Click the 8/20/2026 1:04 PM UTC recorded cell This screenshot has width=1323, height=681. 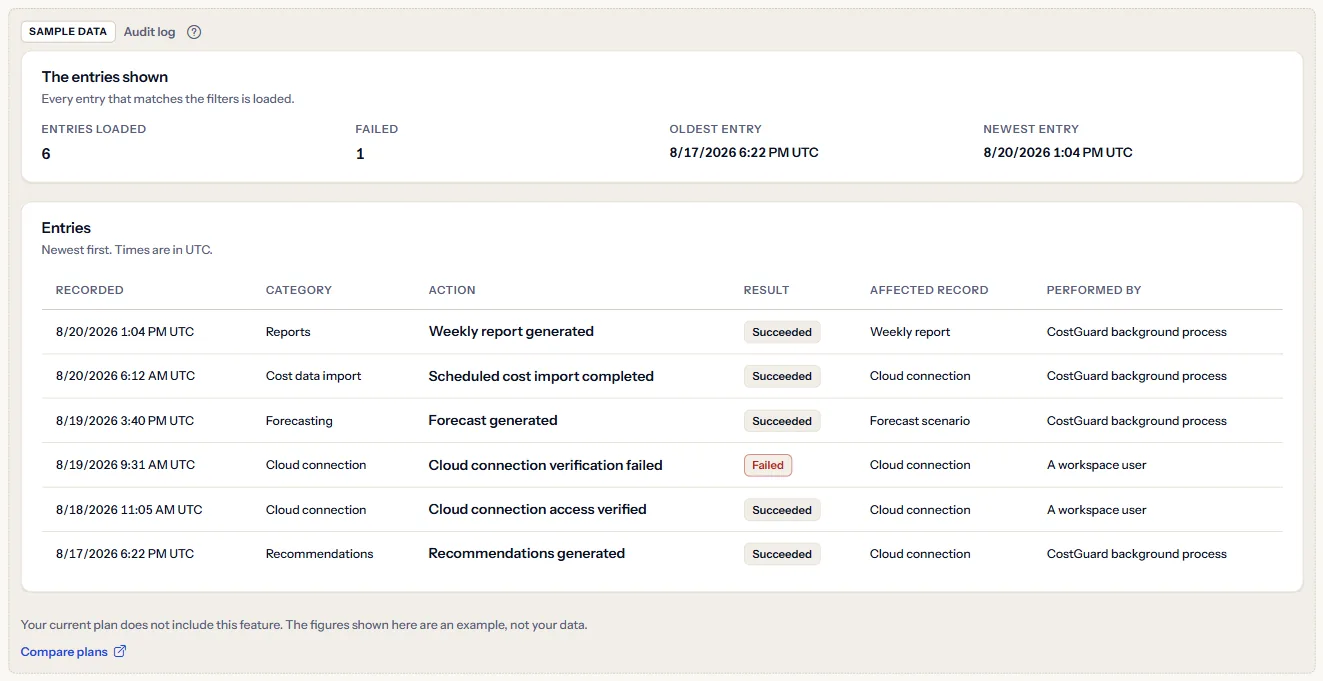tap(125, 332)
